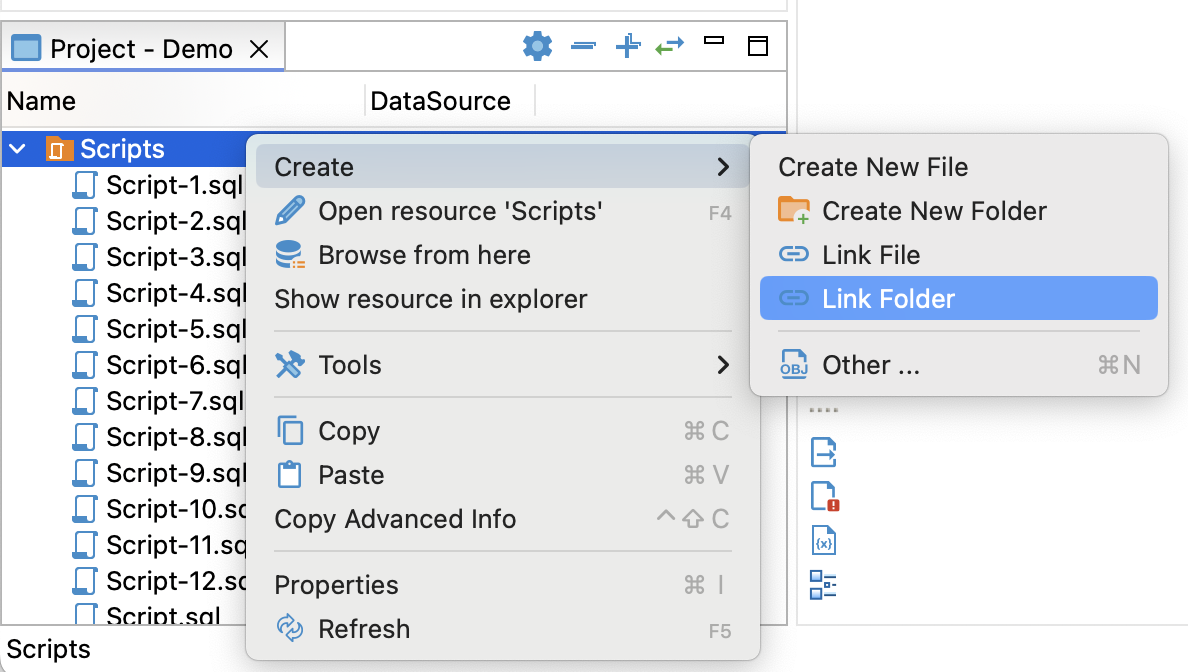Select Link File in the submenu
This screenshot has width=1188, height=672.
coord(870,255)
